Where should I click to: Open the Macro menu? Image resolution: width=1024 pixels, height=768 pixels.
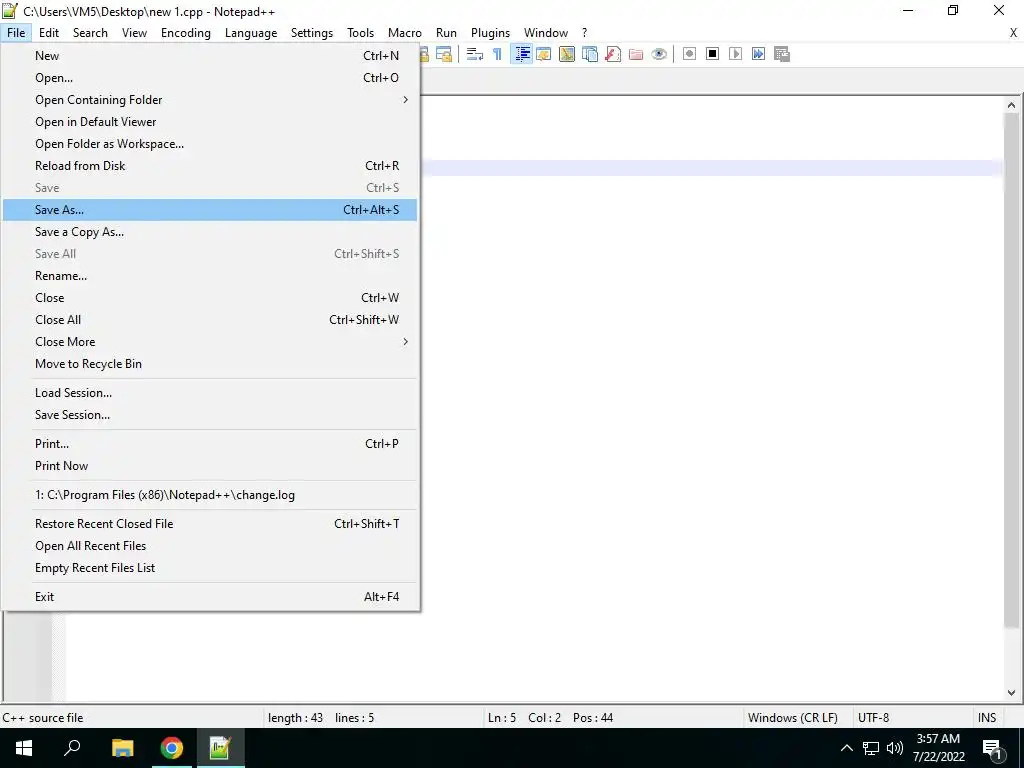click(x=405, y=33)
